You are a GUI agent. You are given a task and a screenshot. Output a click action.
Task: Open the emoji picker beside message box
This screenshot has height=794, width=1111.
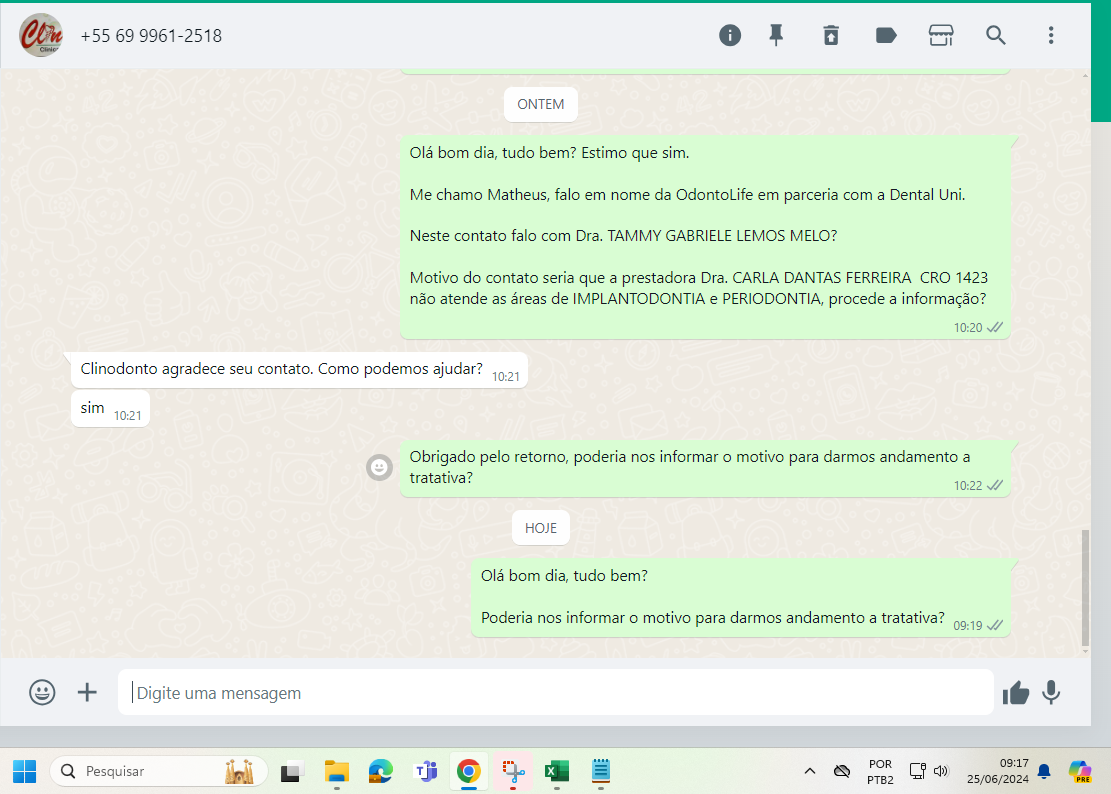point(42,692)
